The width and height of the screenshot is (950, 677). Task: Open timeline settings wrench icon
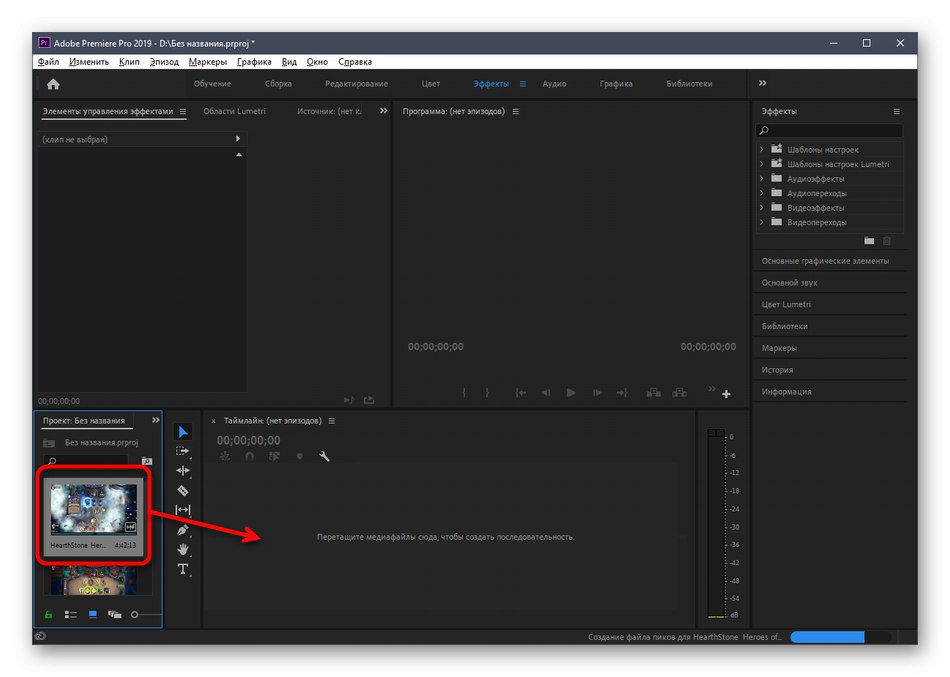(324, 456)
